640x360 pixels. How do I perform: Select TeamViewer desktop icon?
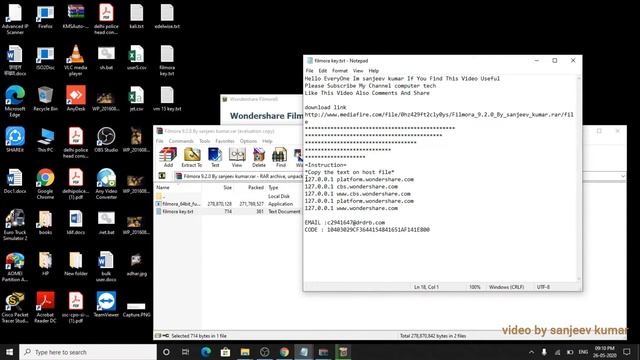(106, 304)
